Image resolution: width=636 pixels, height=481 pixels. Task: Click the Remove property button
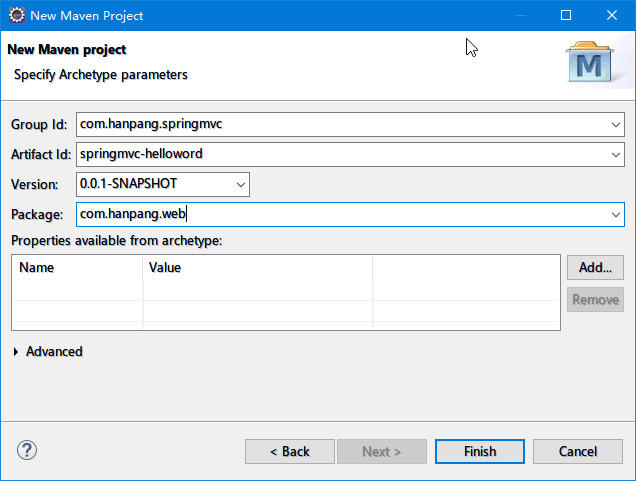pyautogui.click(x=595, y=299)
